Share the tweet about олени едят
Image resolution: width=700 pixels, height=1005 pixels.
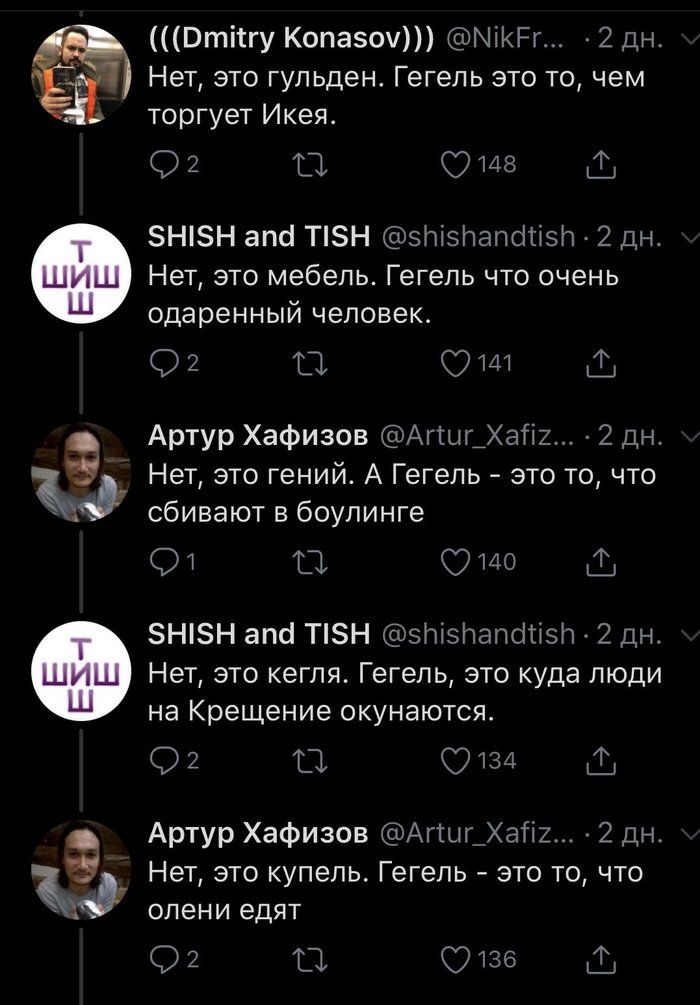598,960
